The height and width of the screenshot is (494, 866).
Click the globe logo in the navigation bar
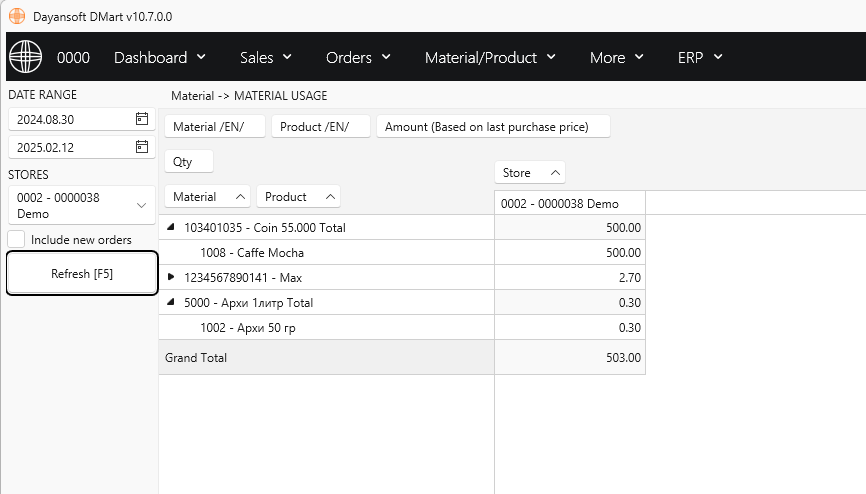[25, 57]
